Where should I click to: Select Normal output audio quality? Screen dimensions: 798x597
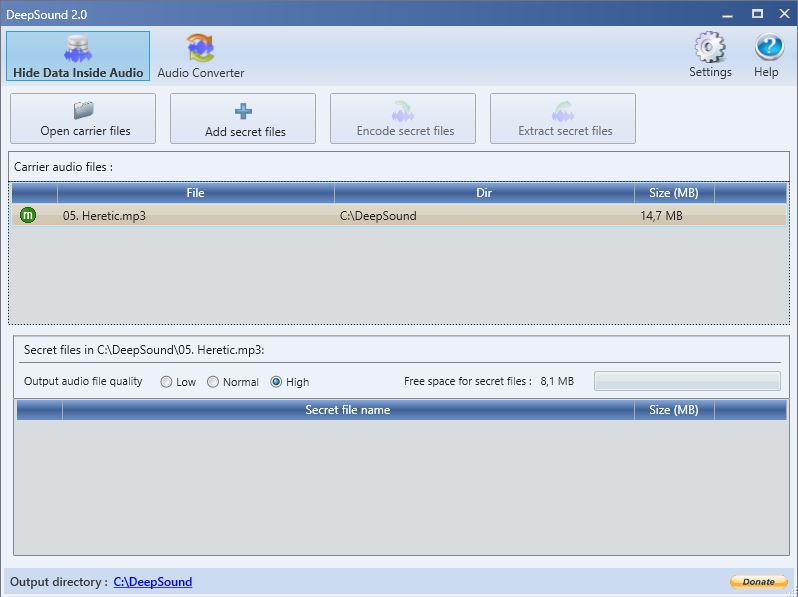point(214,382)
